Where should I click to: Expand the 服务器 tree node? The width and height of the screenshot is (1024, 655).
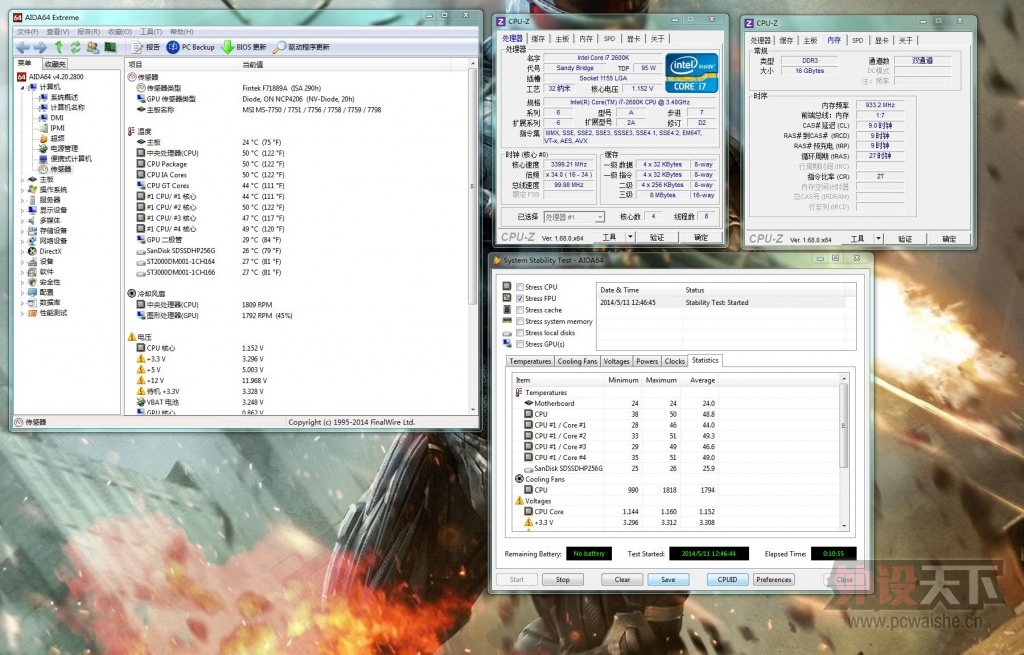(x=22, y=200)
